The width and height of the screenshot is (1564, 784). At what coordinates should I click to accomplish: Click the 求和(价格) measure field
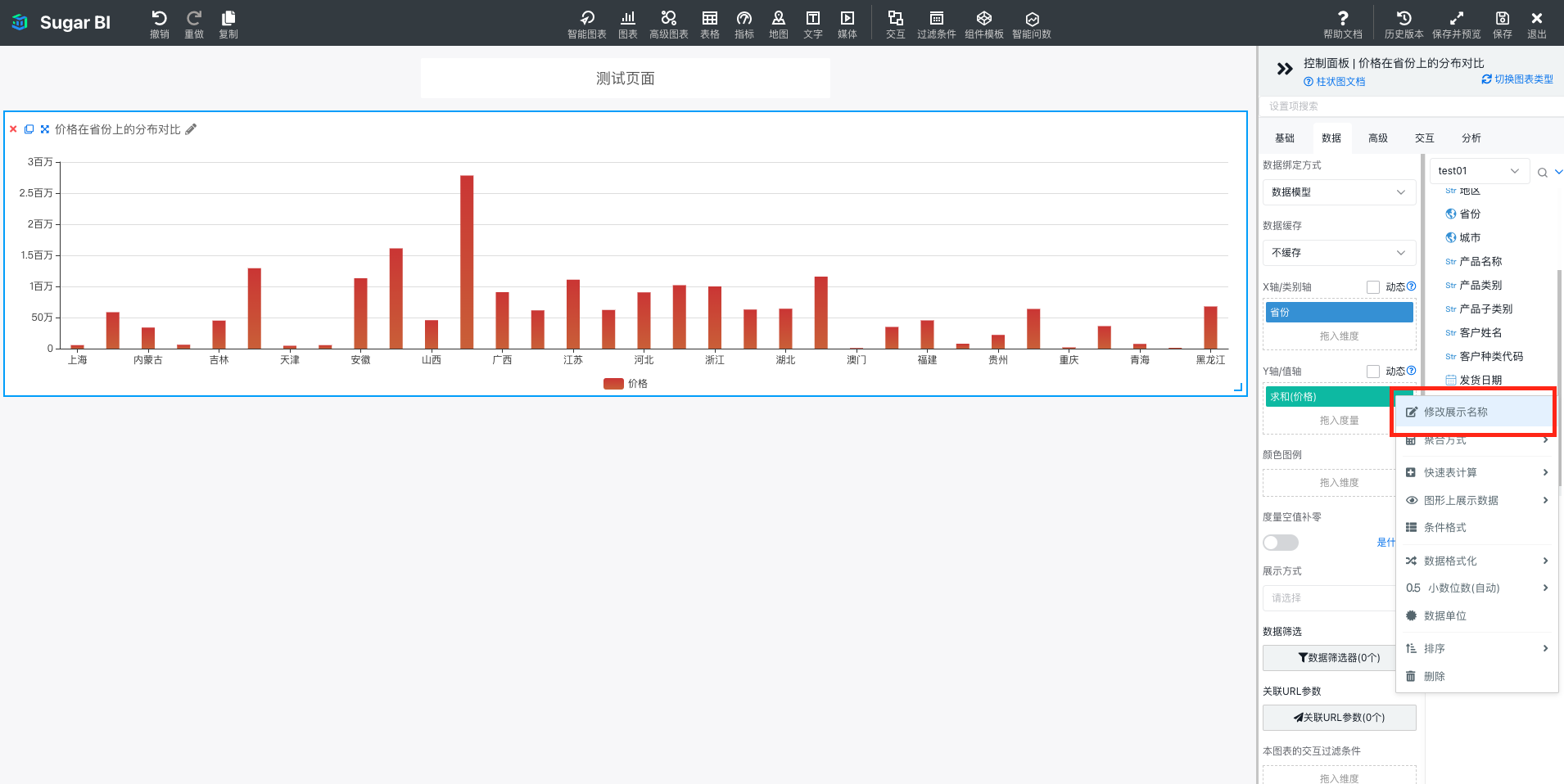1329,397
